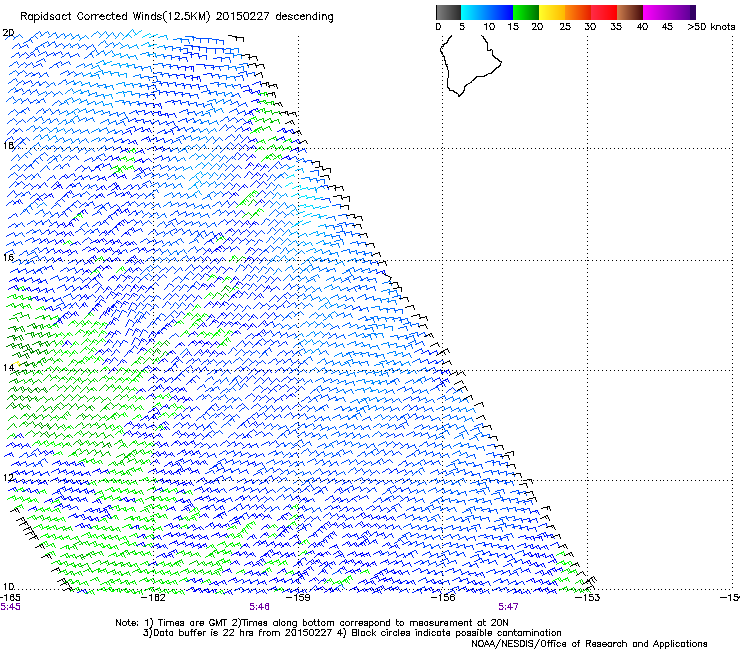Click the cyan 5–10 knots legend swatch

[474, 12]
